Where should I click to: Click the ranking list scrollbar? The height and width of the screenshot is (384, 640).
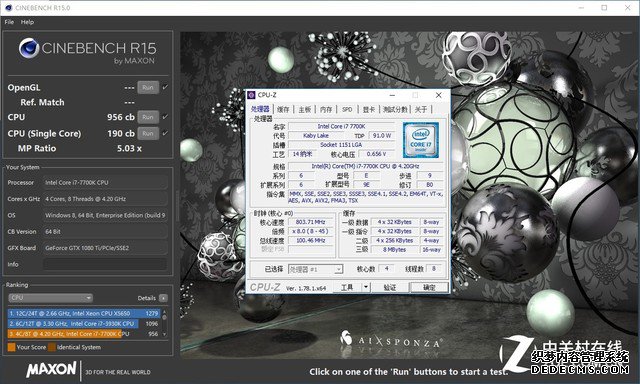164,324
